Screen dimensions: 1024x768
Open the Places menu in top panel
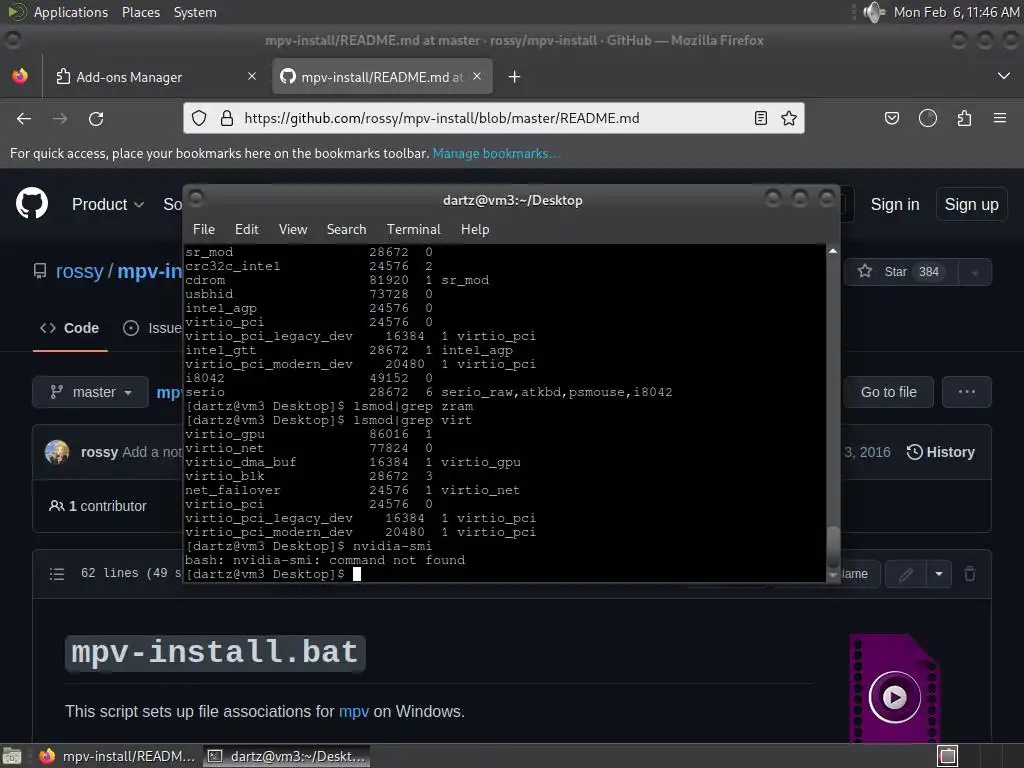140,12
